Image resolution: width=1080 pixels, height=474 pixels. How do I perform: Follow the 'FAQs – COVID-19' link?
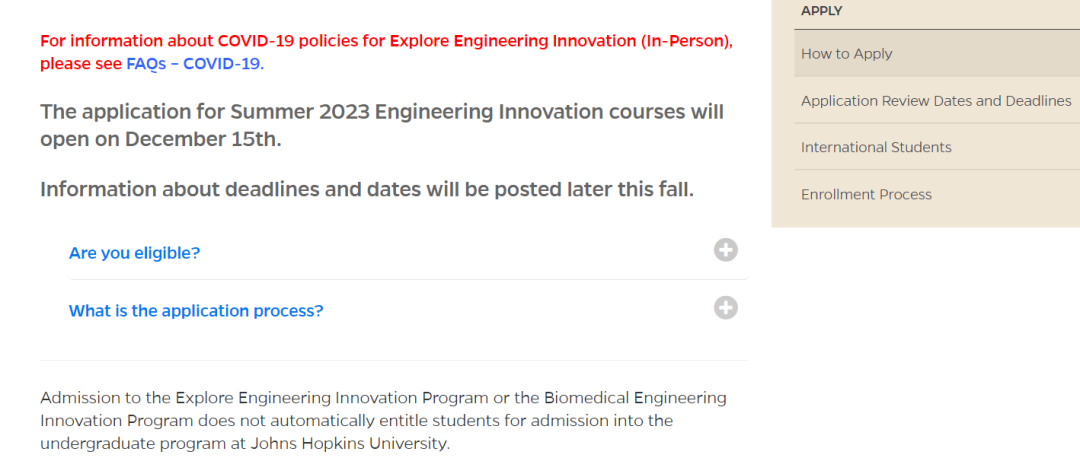click(x=193, y=64)
